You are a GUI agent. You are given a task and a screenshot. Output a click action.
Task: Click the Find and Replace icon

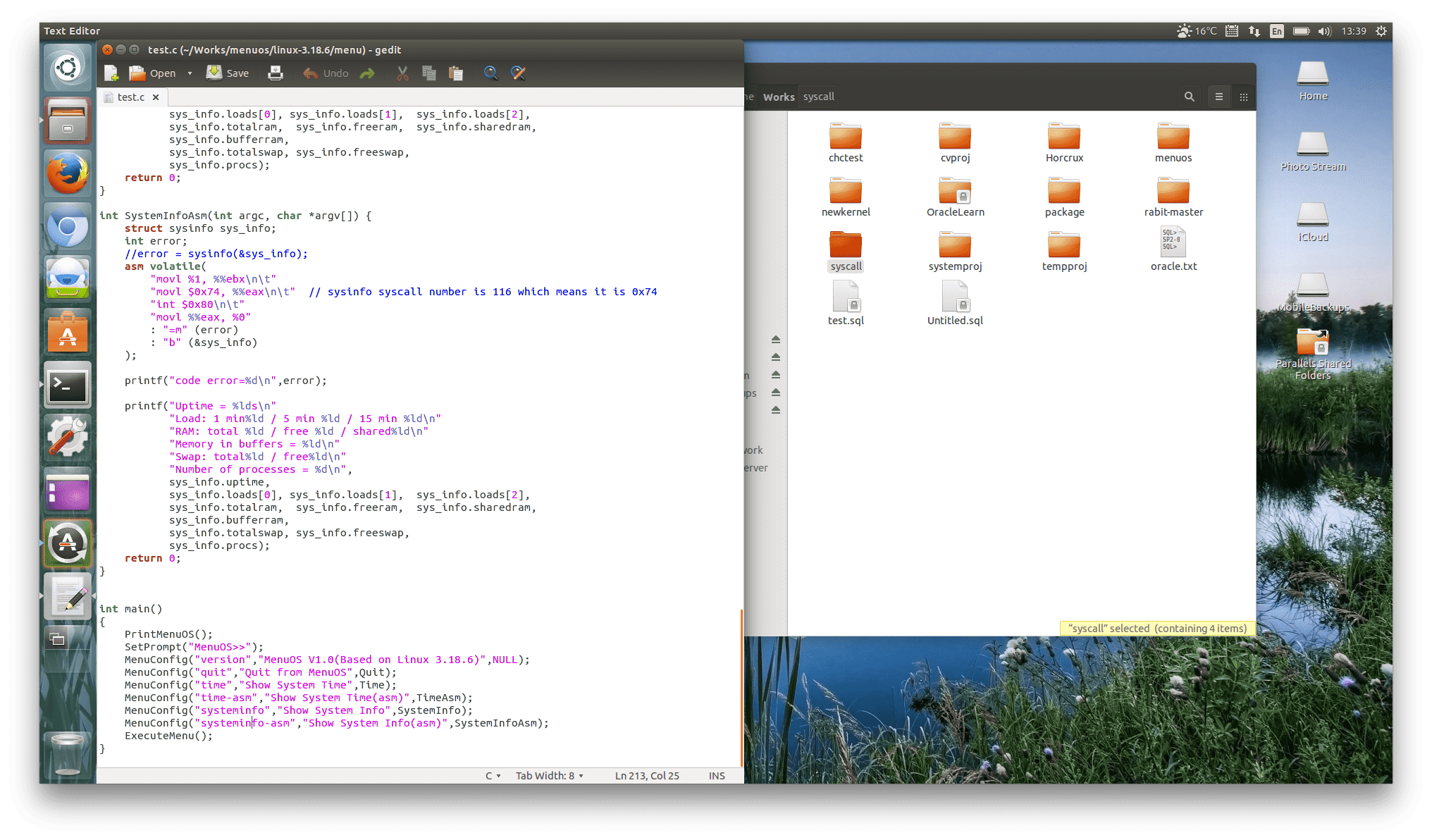point(518,73)
